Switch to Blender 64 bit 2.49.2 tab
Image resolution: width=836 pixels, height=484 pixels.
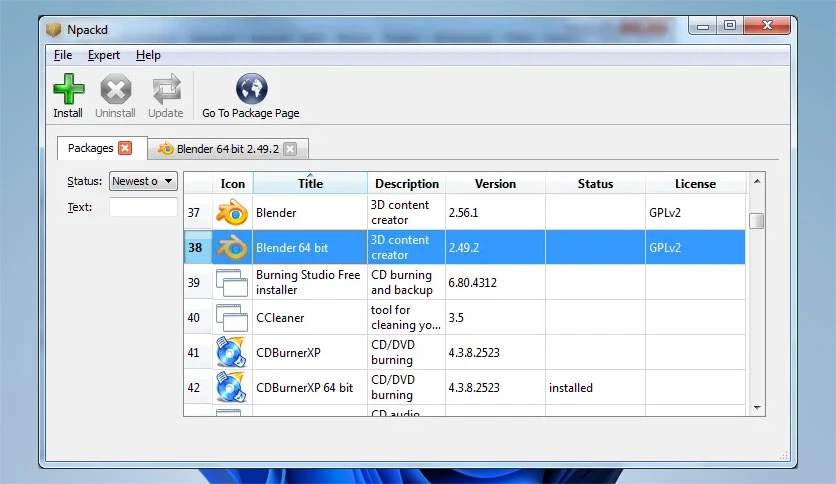coord(228,149)
